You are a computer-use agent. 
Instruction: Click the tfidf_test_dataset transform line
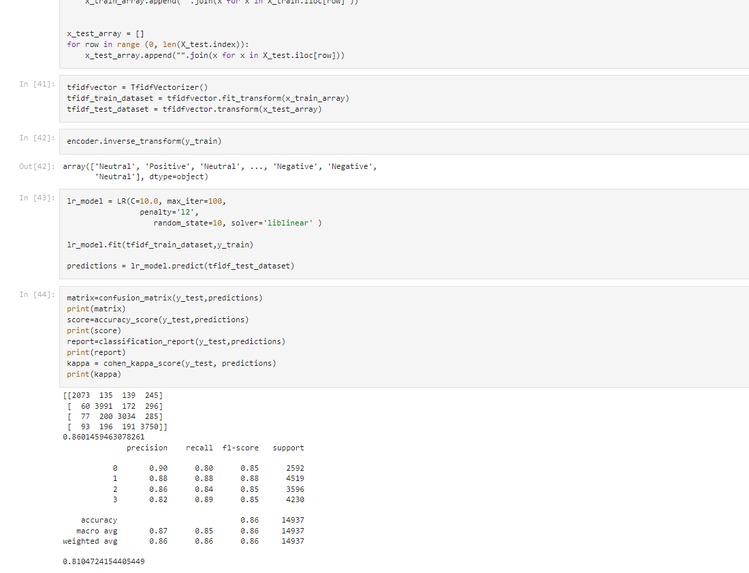[x=194, y=109]
